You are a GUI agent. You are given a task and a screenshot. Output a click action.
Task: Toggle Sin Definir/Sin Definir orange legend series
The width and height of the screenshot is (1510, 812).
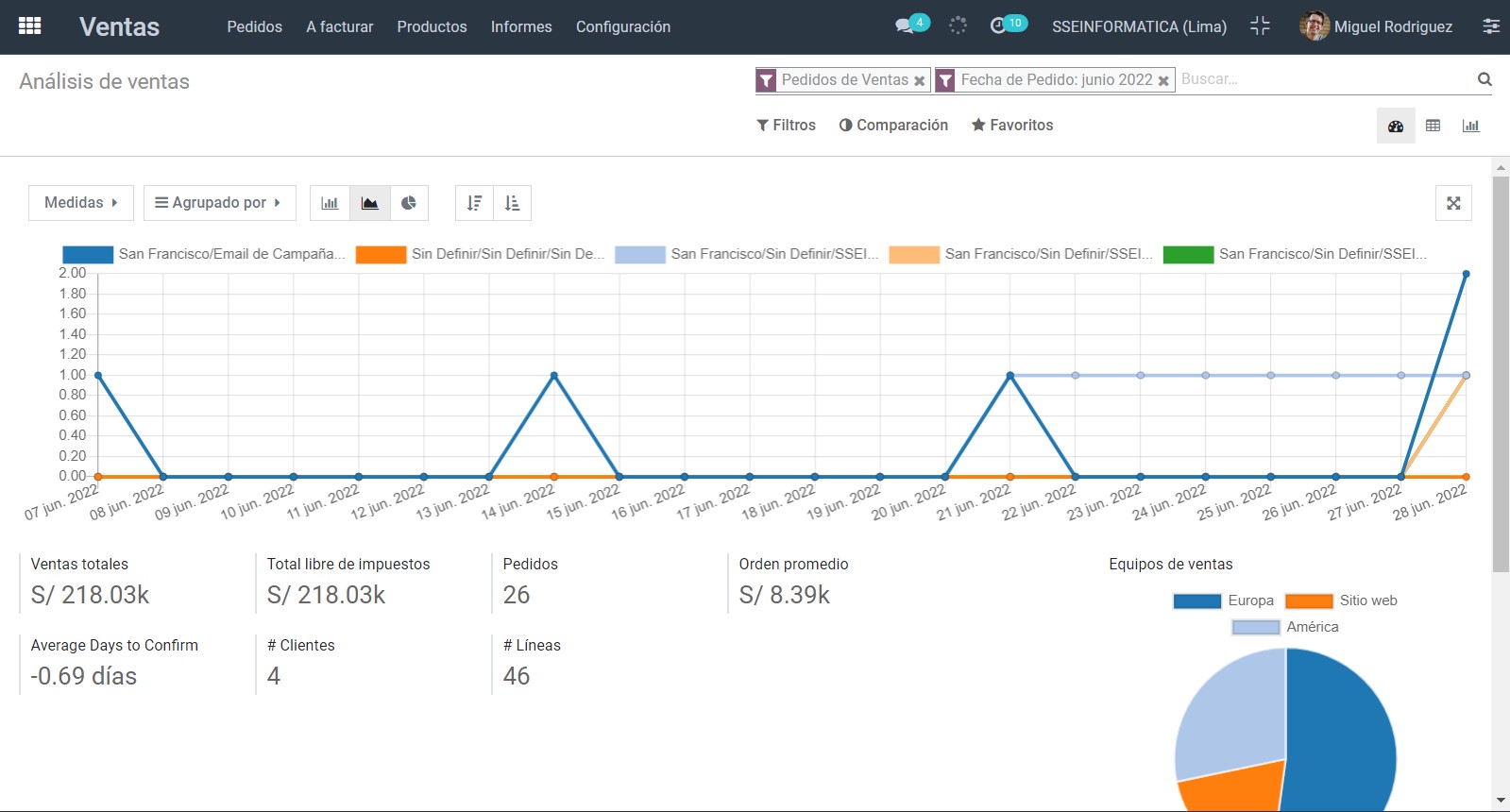click(x=481, y=254)
